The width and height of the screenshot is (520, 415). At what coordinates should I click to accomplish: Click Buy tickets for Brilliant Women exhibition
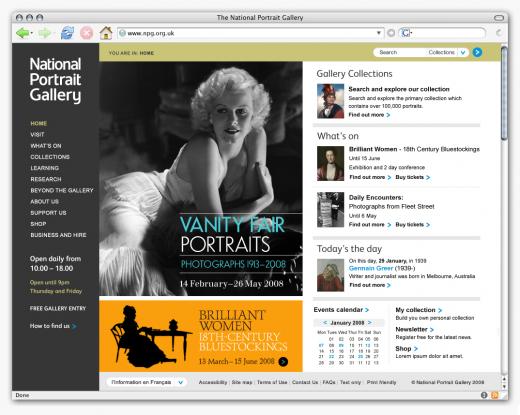pyautogui.click(x=413, y=177)
